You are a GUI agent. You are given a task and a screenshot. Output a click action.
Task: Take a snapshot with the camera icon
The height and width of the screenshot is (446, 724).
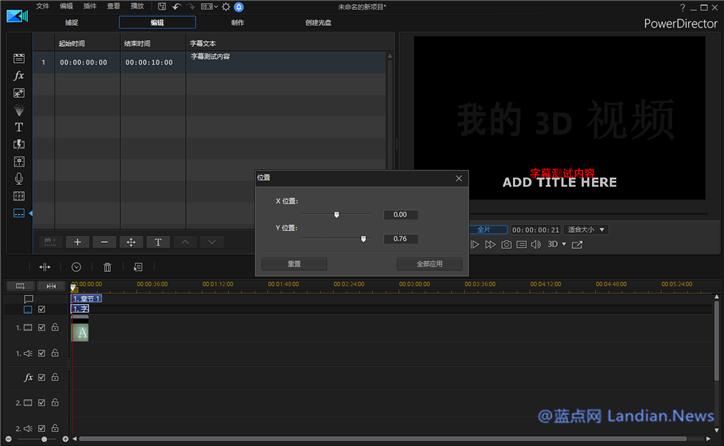[x=507, y=244]
